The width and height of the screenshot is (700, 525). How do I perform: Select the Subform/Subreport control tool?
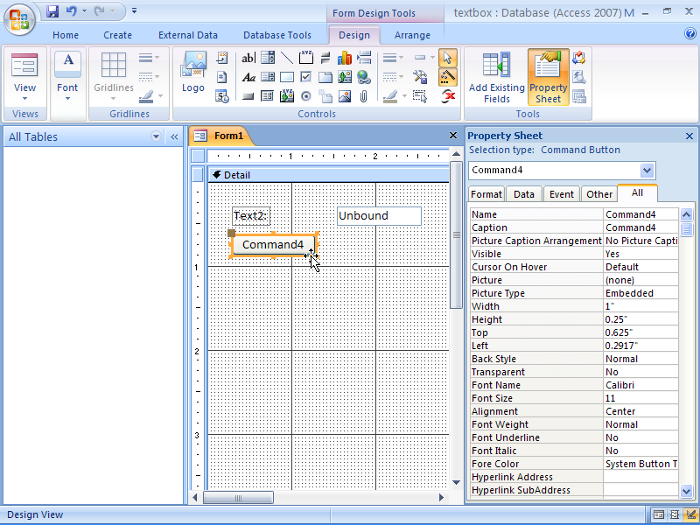pos(268,96)
